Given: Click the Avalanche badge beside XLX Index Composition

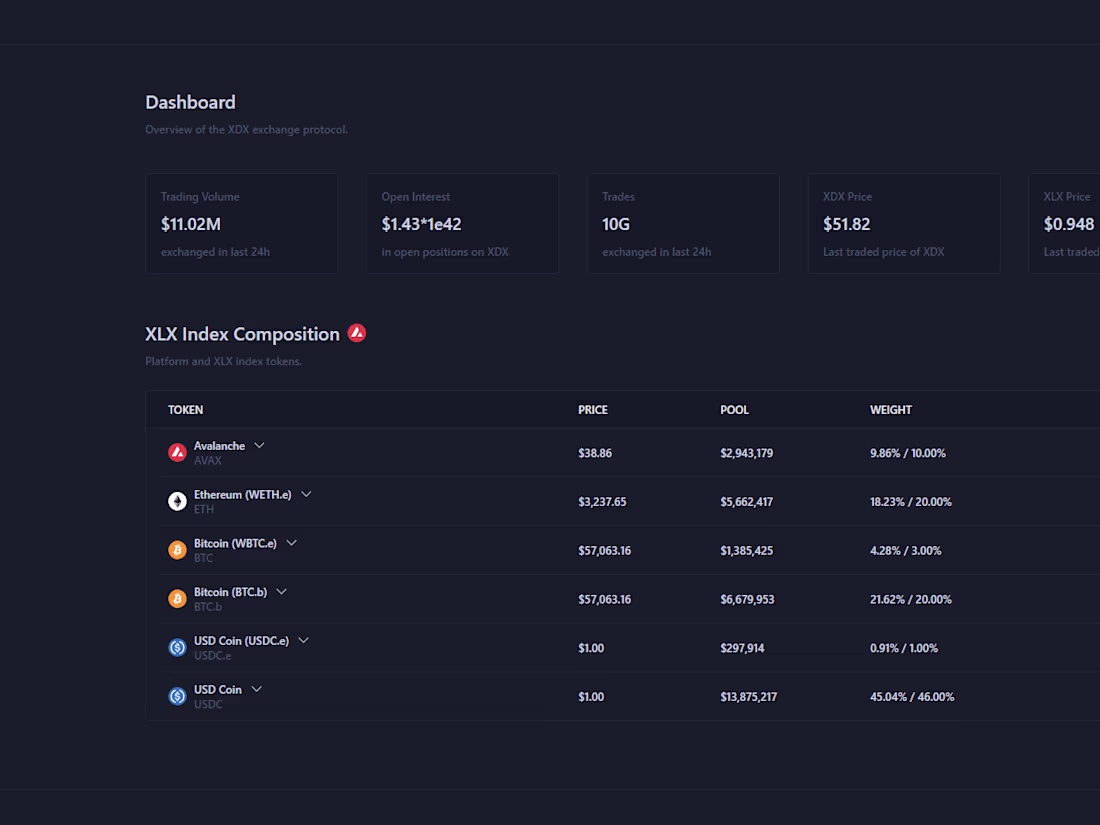Looking at the screenshot, I should point(357,333).
